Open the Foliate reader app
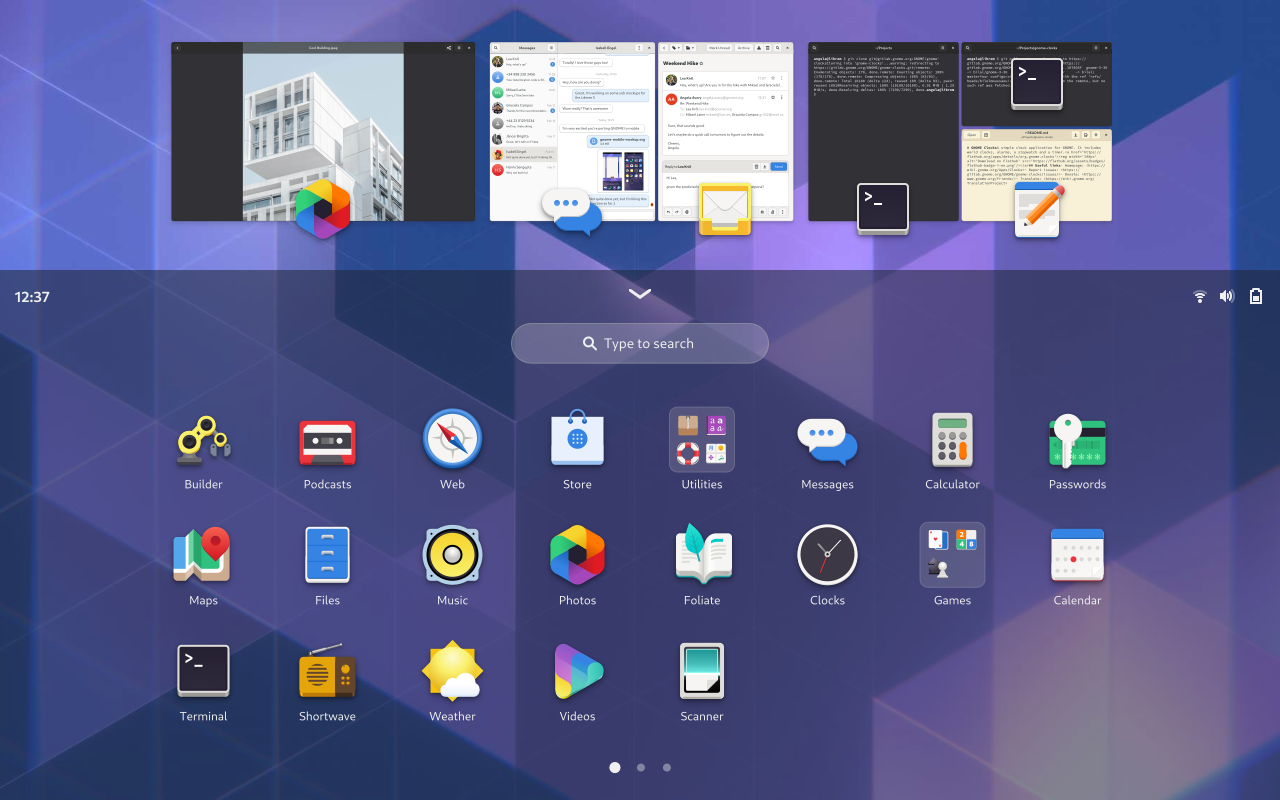Screen dimensions: 1280x800 click(702, 556)
